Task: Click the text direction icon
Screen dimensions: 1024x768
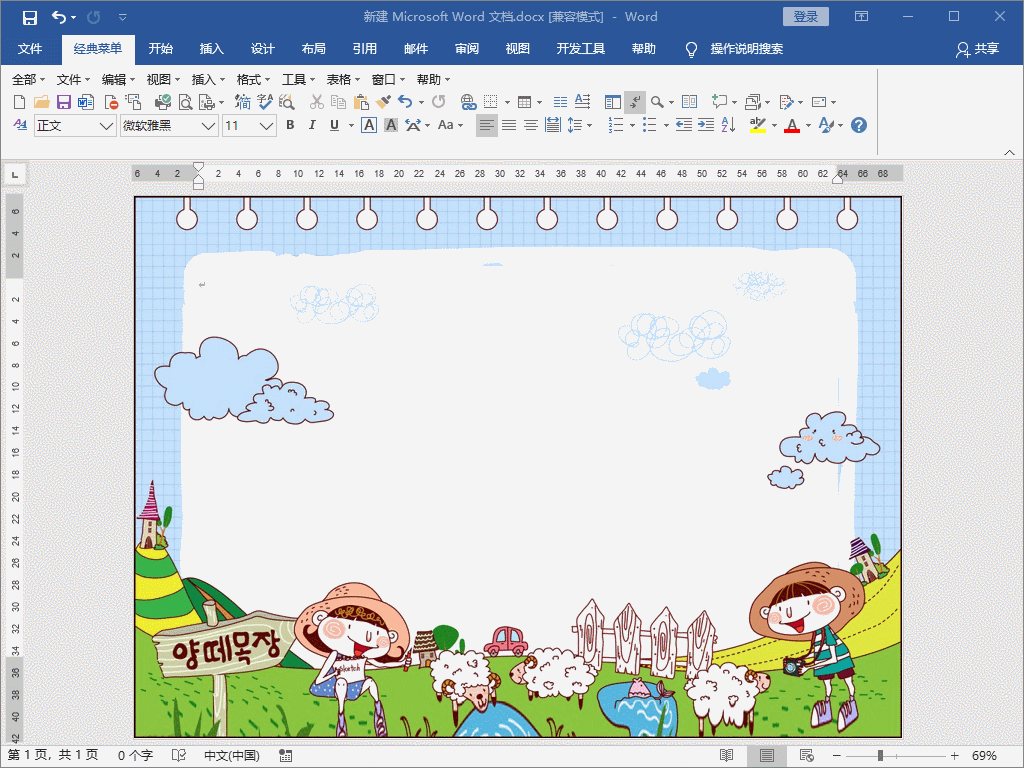Action: [x=583, y=102]
